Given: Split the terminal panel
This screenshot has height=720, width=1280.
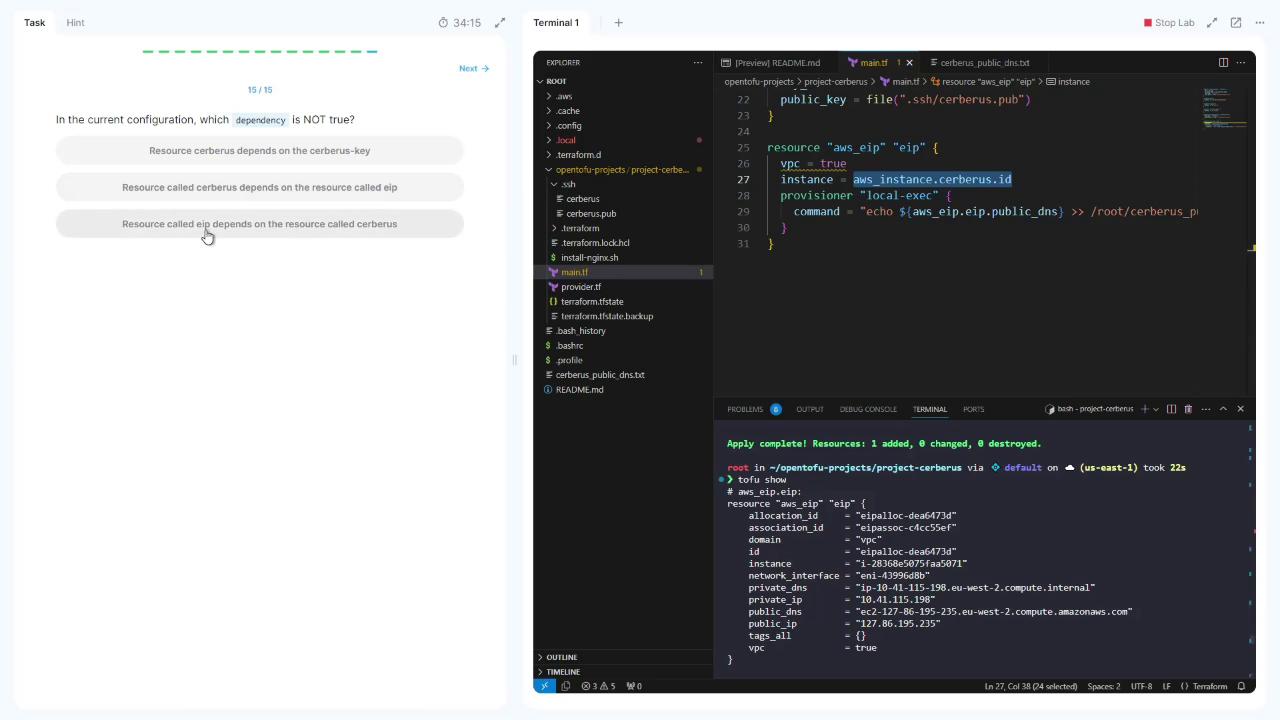Looking at the screenshot, I should tap(1171, 409).
